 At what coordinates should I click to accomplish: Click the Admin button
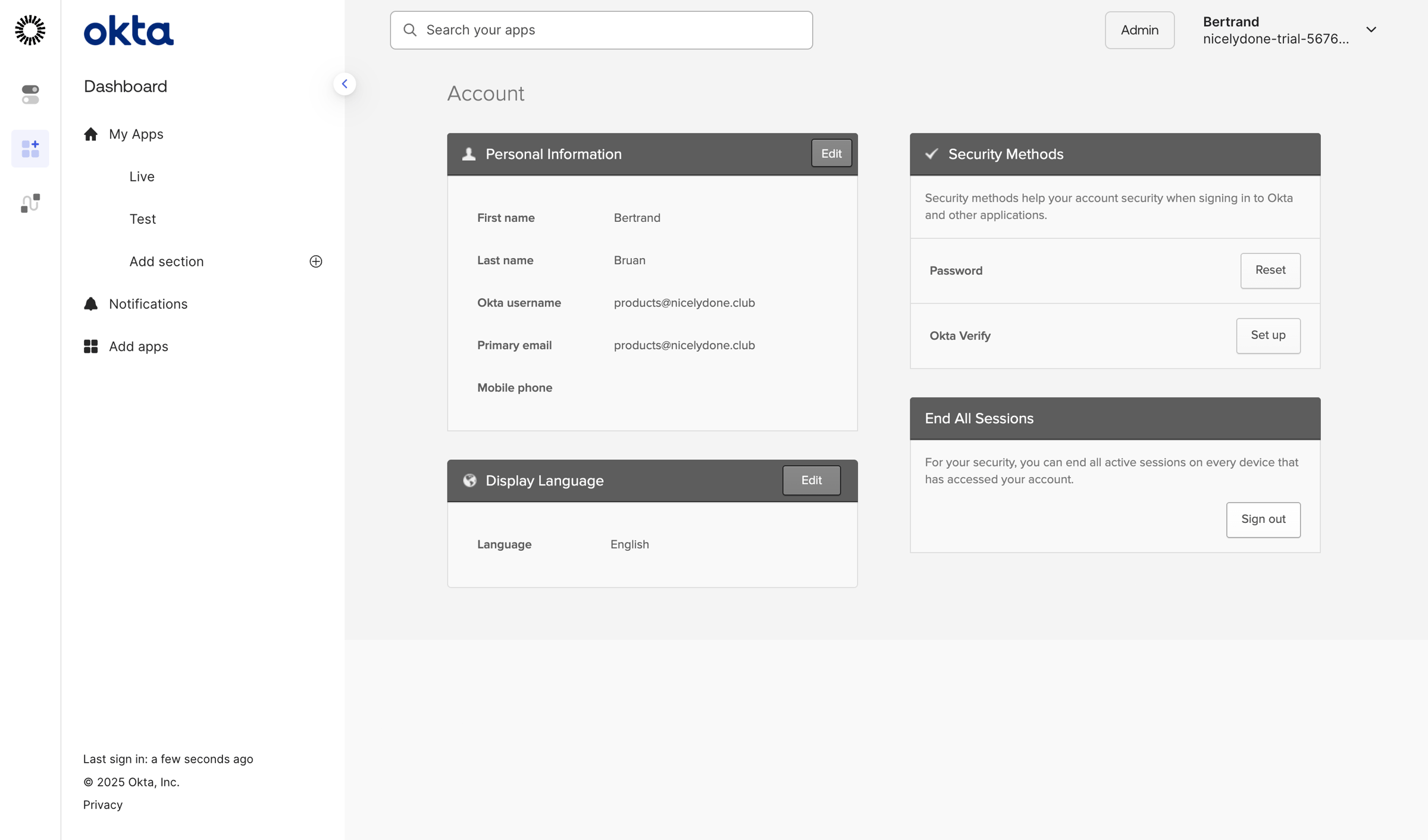tap(1139, 30)
